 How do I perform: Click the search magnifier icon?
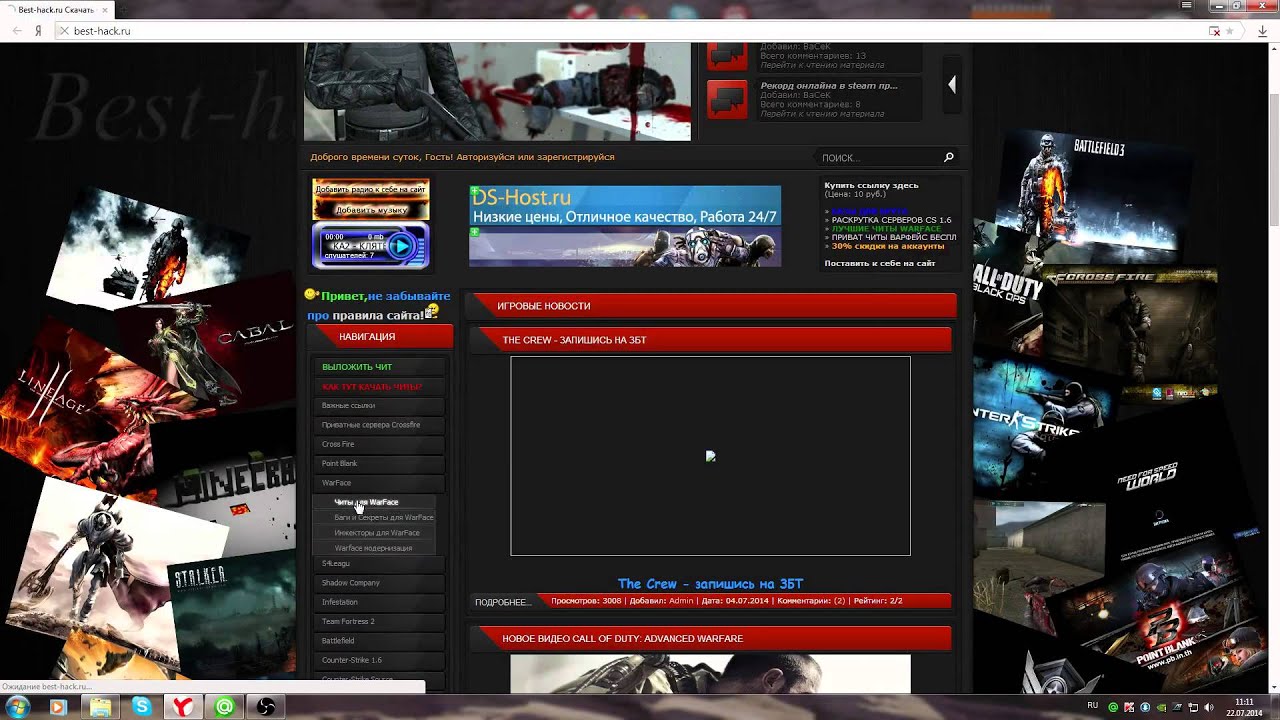[x=949, y=157]
